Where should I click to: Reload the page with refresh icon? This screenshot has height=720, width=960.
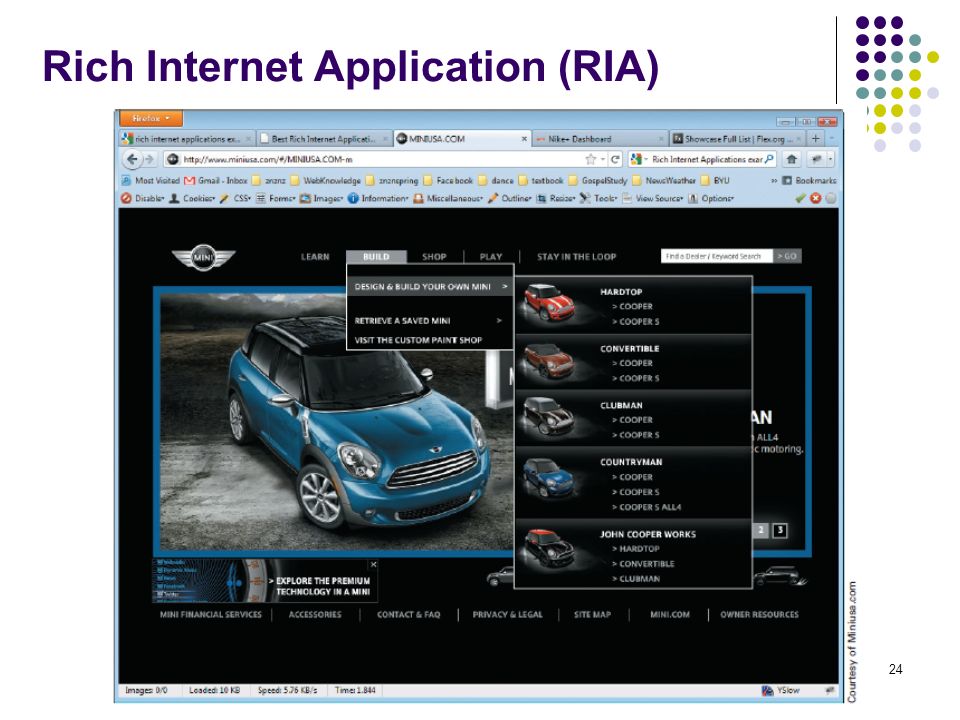[x=615, y=159]
